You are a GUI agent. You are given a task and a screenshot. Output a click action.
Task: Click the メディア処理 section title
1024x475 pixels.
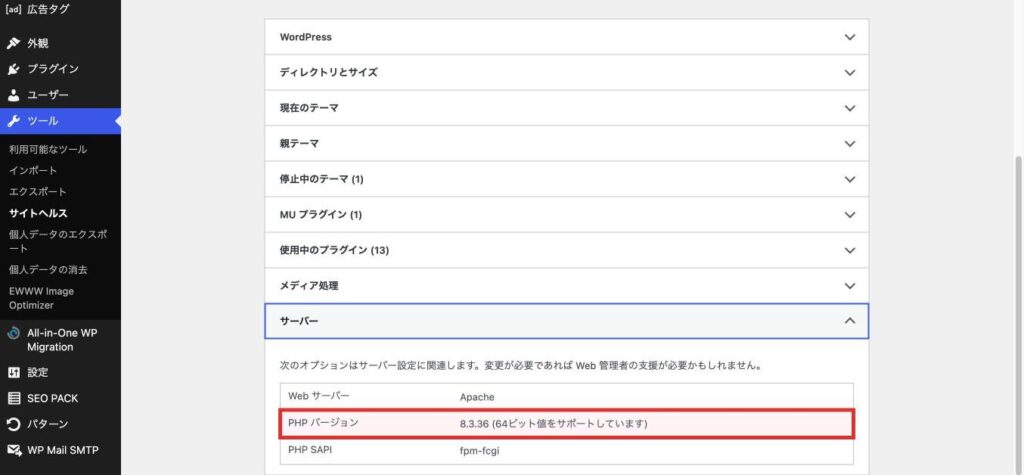309,286
